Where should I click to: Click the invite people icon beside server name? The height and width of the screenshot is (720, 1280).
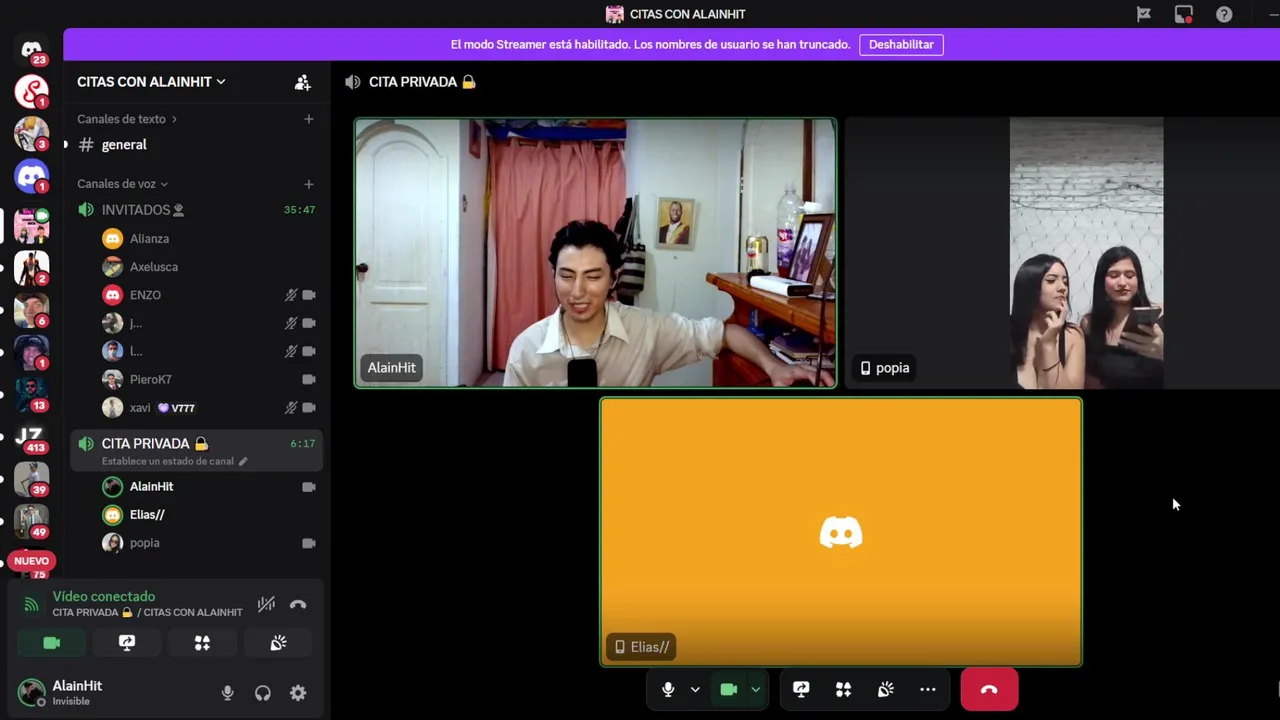click(302, 82)
